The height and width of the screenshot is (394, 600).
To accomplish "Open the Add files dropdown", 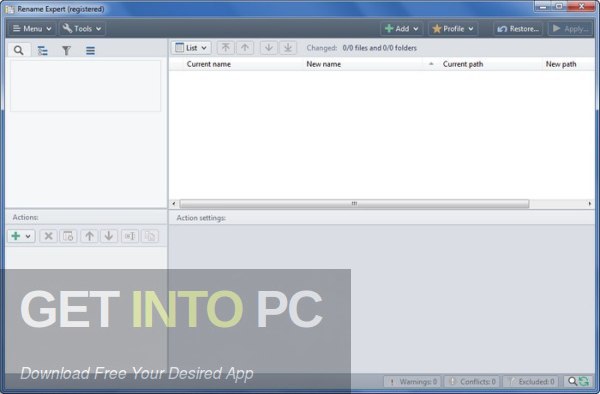I will 402,29.
